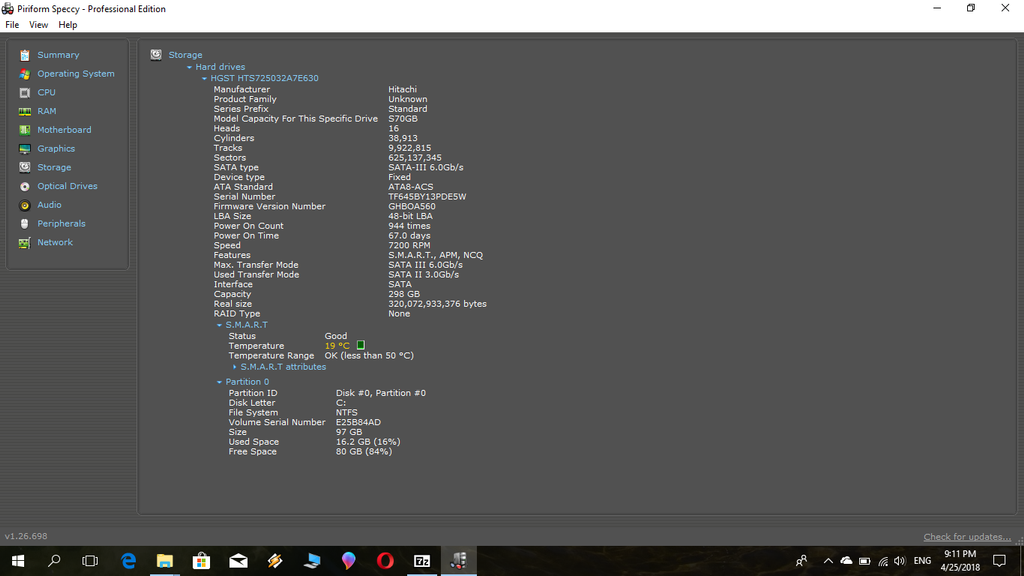Click the tracks value '9,922,815'
The image size is (1024, 576).
click(409, 148)
